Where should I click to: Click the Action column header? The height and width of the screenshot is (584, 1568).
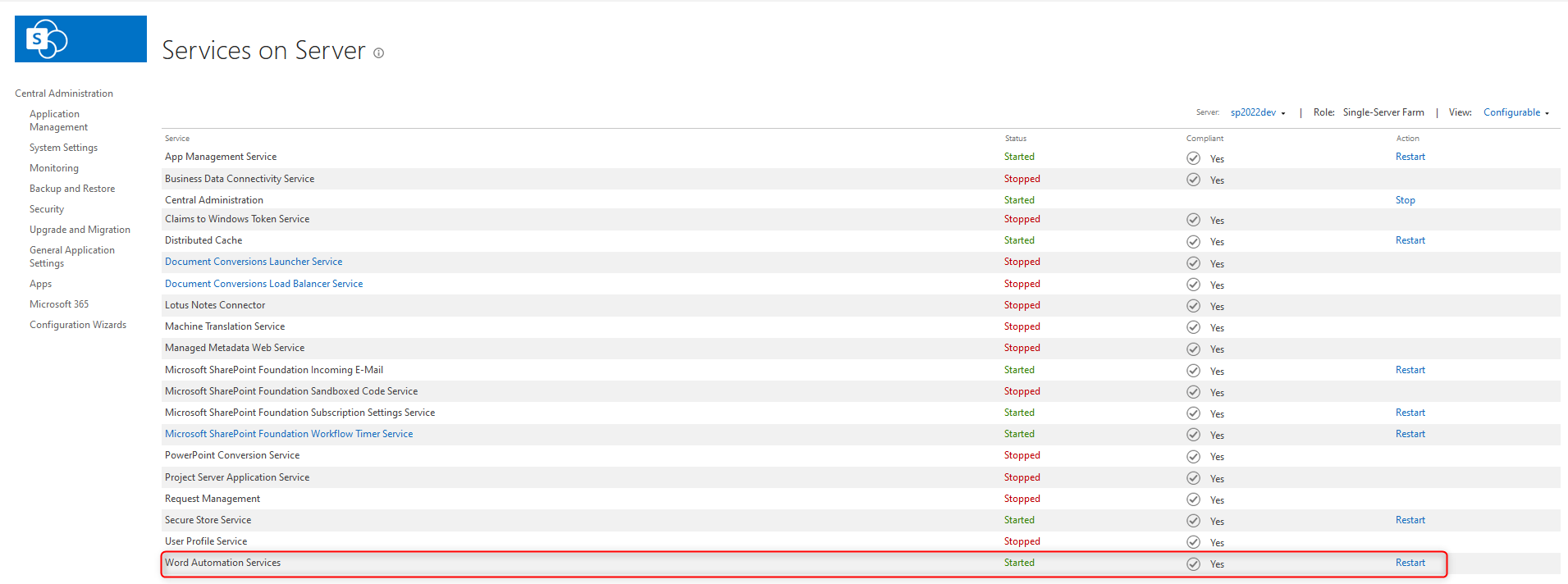point(1408,139)
